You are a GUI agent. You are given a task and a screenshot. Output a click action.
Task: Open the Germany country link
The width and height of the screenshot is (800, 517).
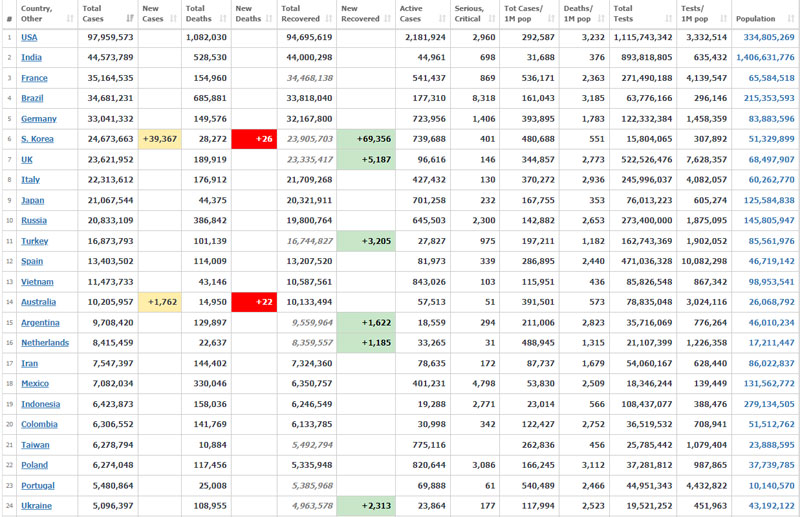click(39, 119)
